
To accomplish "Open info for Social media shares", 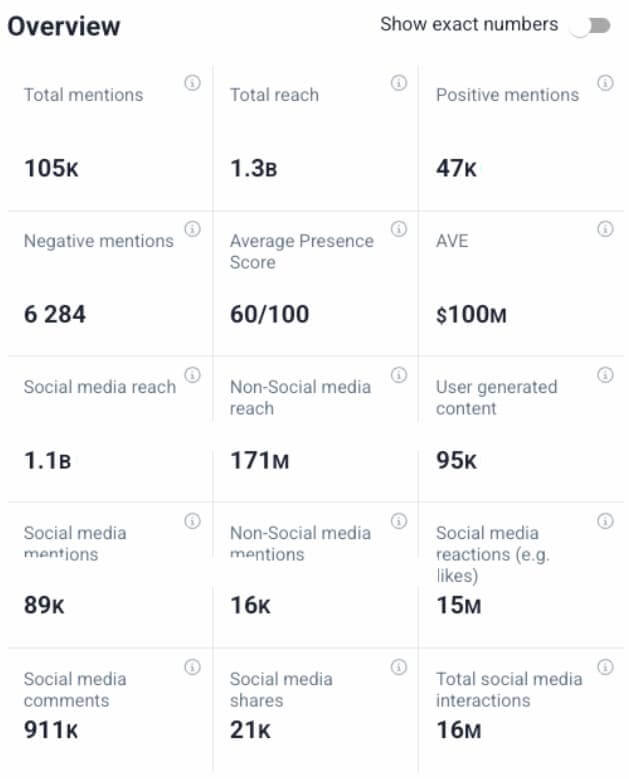I will [x=399, y=667].
